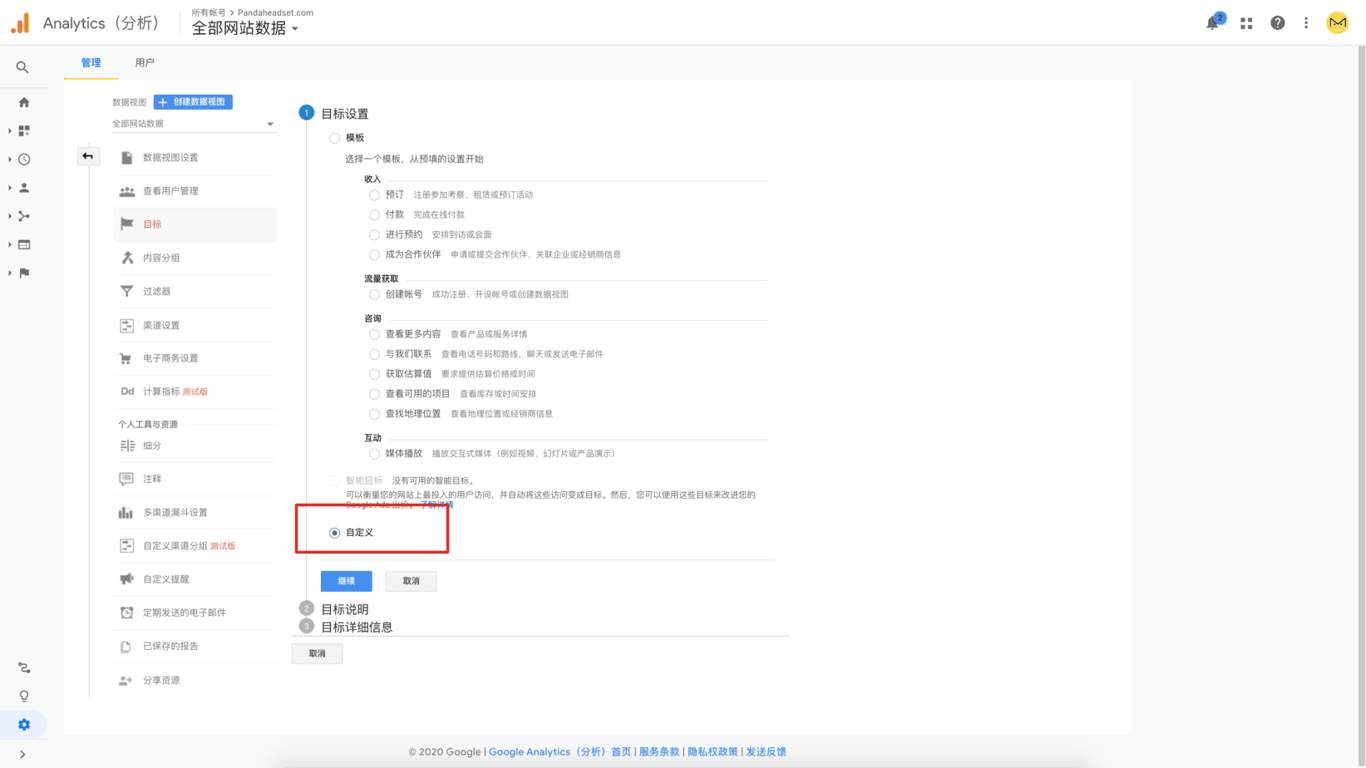1366x768 pixels.
Task: Click the Google apps grid icon
Action: pos(1246,23)
